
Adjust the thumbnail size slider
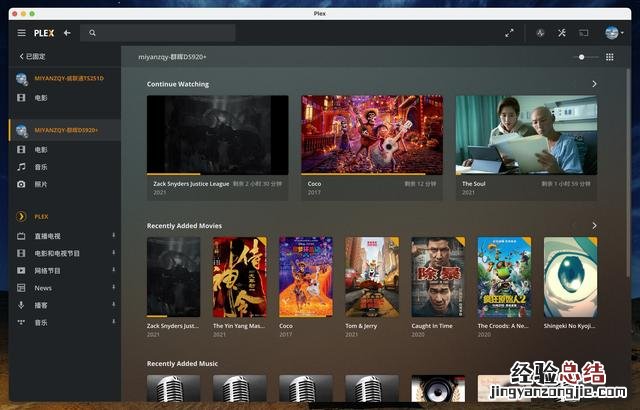tap(582, 57)
